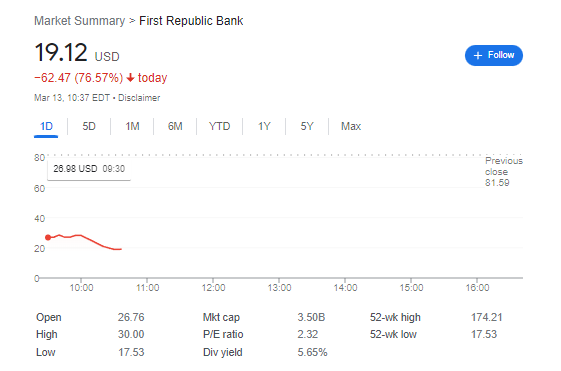561x371 pixels.
Task: Show the Max time range
Action: point(351,126)
